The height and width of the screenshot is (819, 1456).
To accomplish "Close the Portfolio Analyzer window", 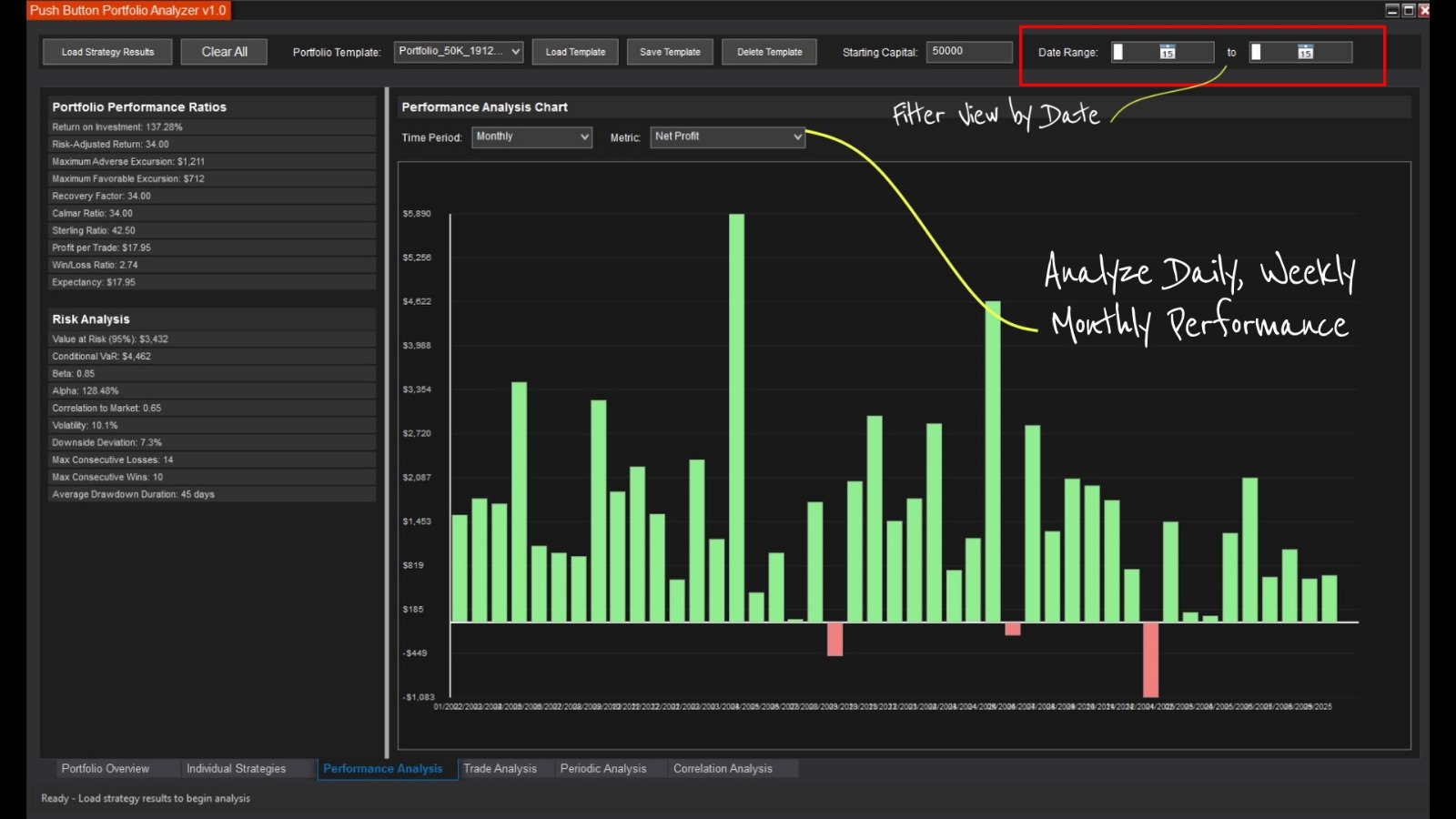I will click(x=1424, y=10).
